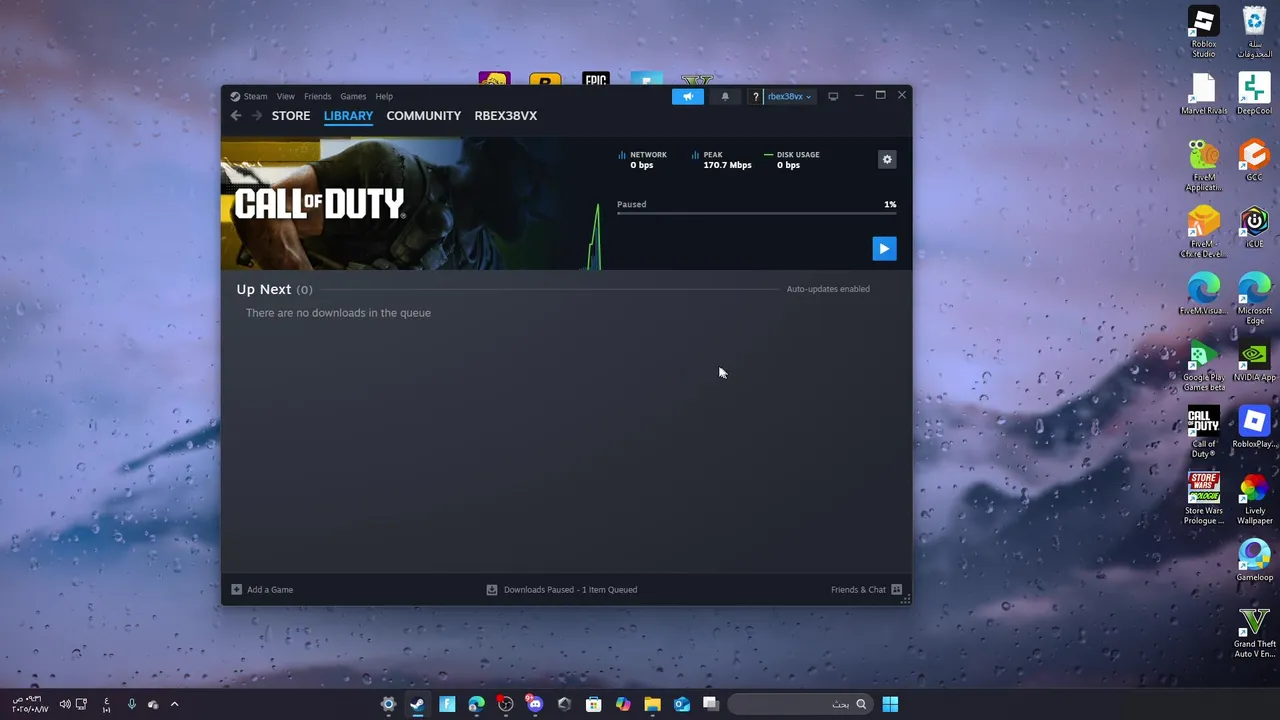1280x720 pixels.
Task: Open the Recycle Bin desktop icon
Action: 1254,33
